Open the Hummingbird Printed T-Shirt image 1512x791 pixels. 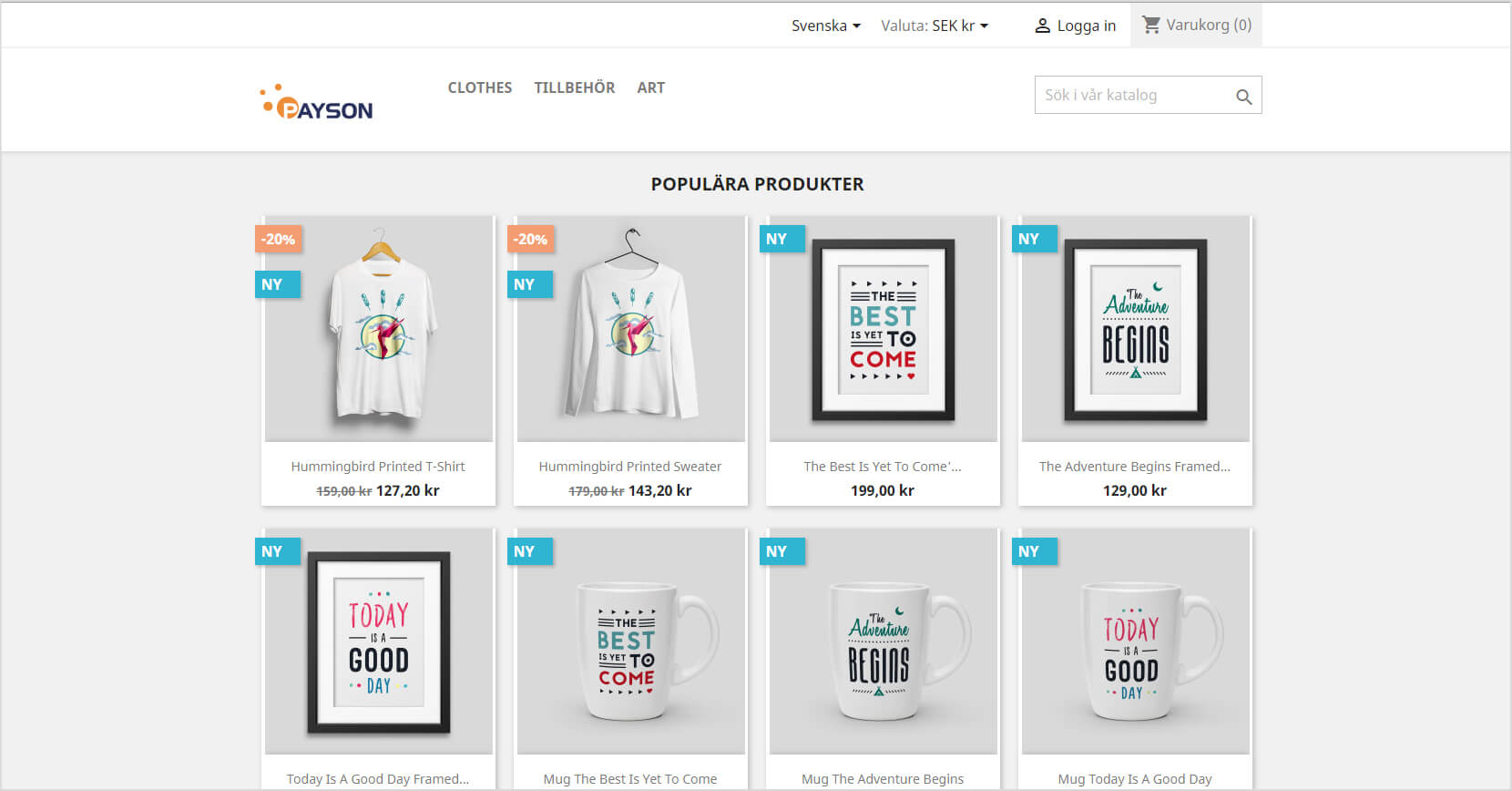point(379,329)
